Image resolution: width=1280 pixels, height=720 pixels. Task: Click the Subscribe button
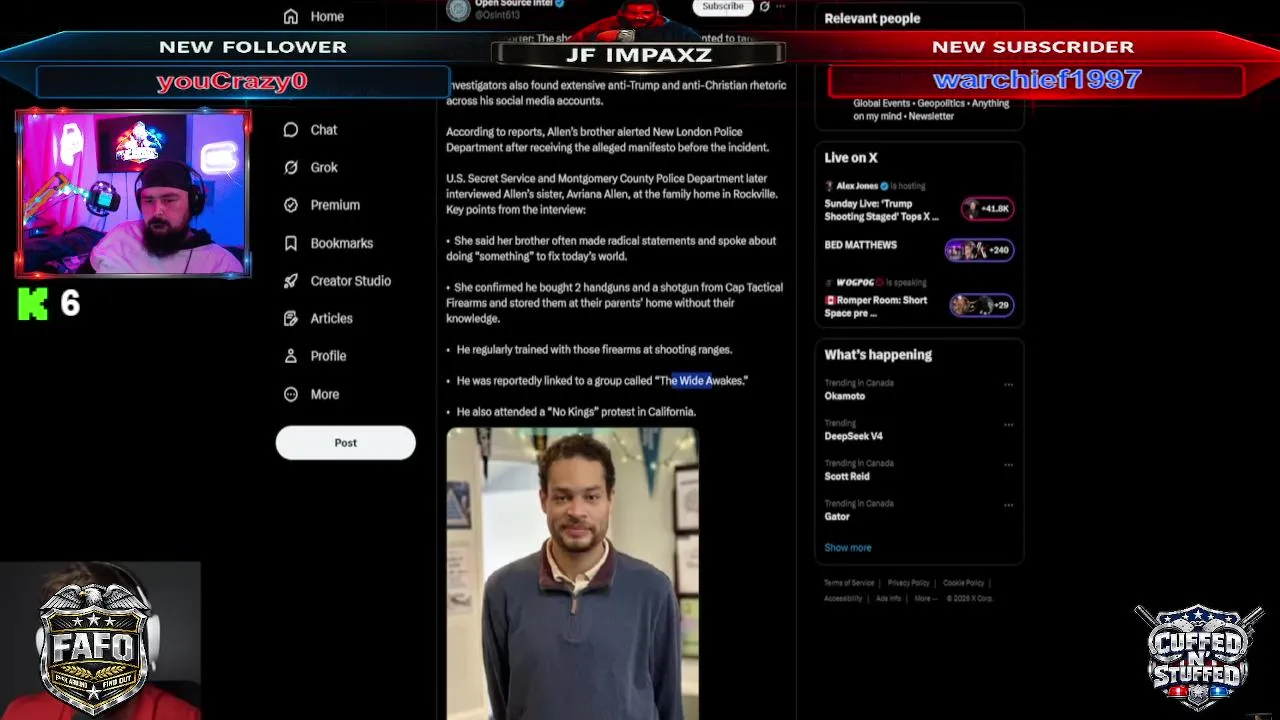(722, 6)
